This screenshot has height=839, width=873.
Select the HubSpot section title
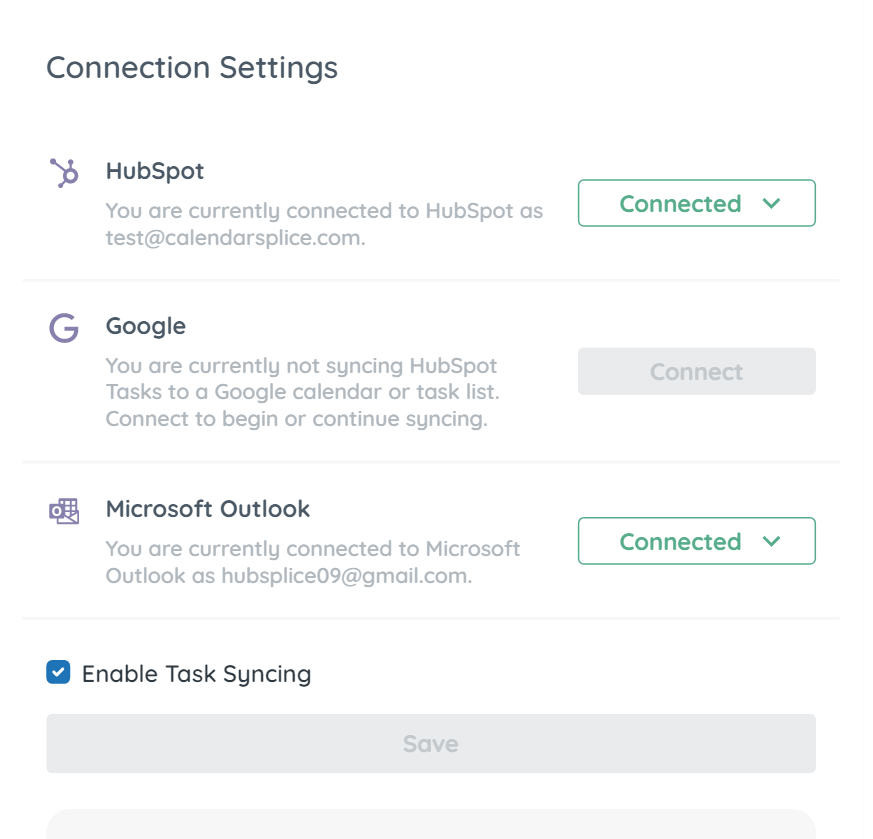[x=155, y=171]
